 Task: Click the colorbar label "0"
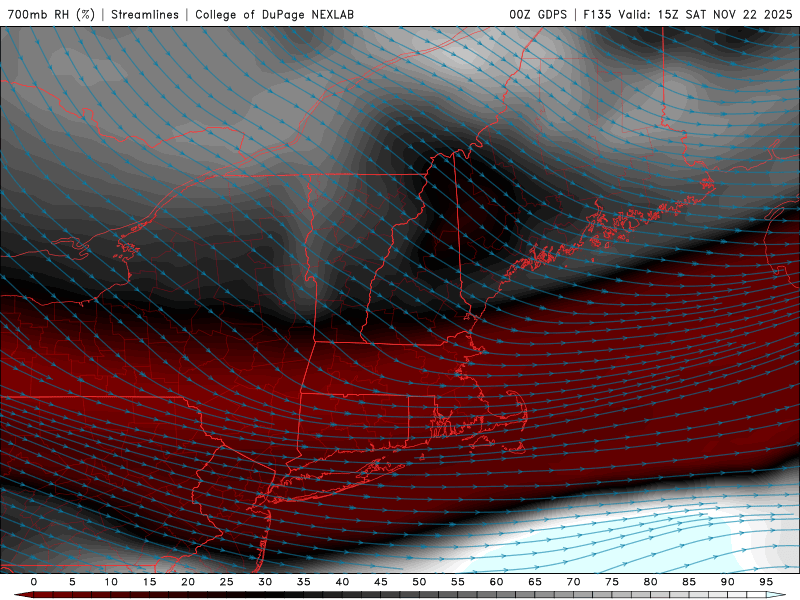point(34,582)
